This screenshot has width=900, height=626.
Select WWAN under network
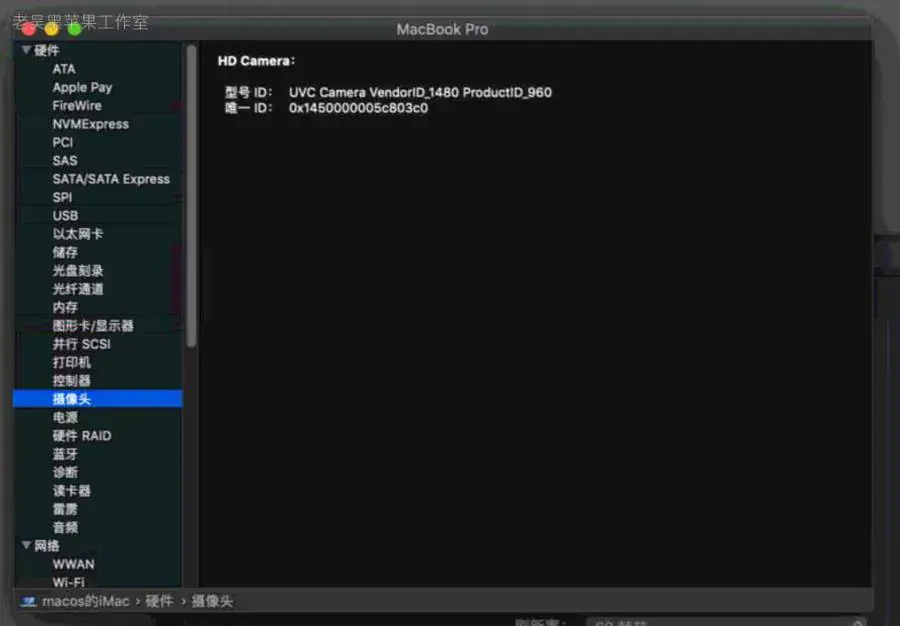[x=73, y=564]
